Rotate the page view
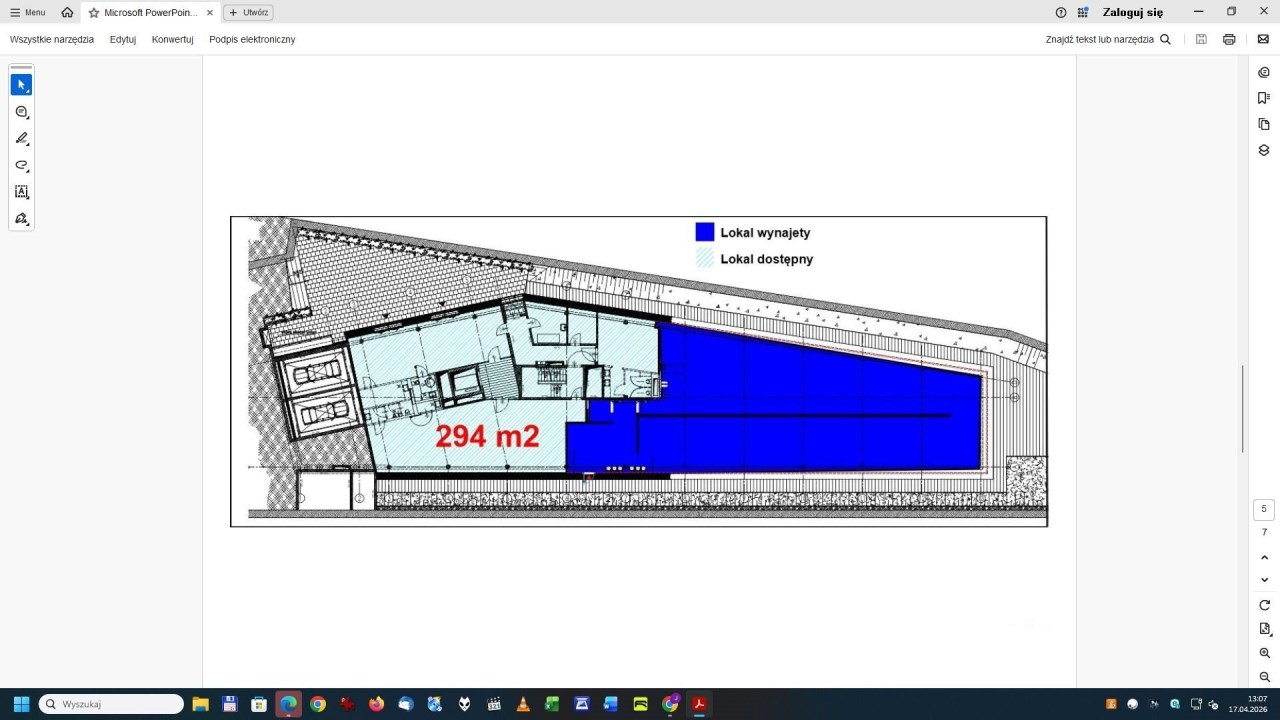This screenshot has height=720, width=1280. 1264,605
